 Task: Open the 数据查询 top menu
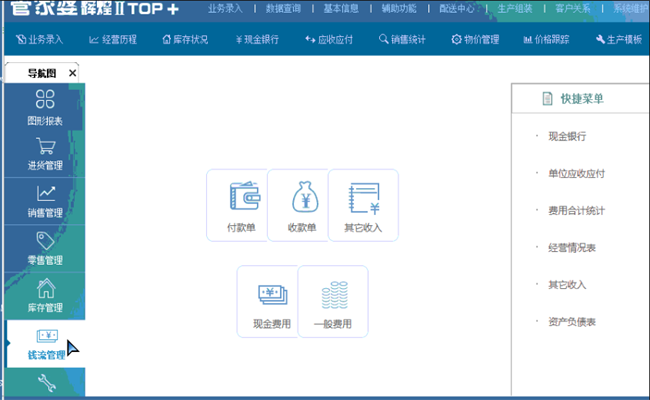click(x=284, y=9)
